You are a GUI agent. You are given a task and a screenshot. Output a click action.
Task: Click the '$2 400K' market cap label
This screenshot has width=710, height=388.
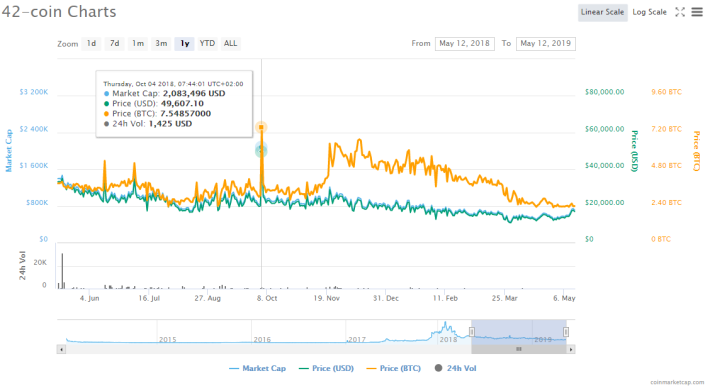coord(34,129)
